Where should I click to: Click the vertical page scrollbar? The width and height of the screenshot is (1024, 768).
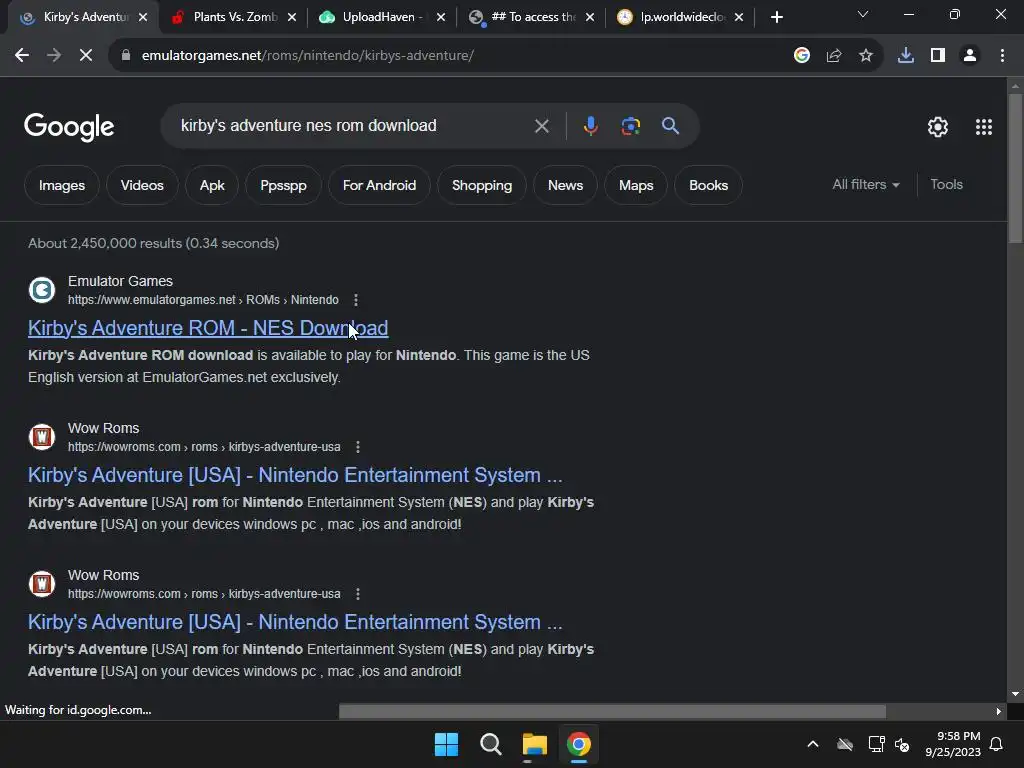pos(1015,168)
